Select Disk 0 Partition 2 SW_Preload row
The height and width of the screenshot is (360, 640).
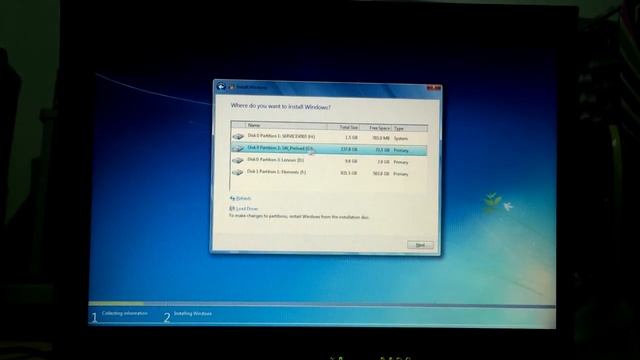click(329, 149)
